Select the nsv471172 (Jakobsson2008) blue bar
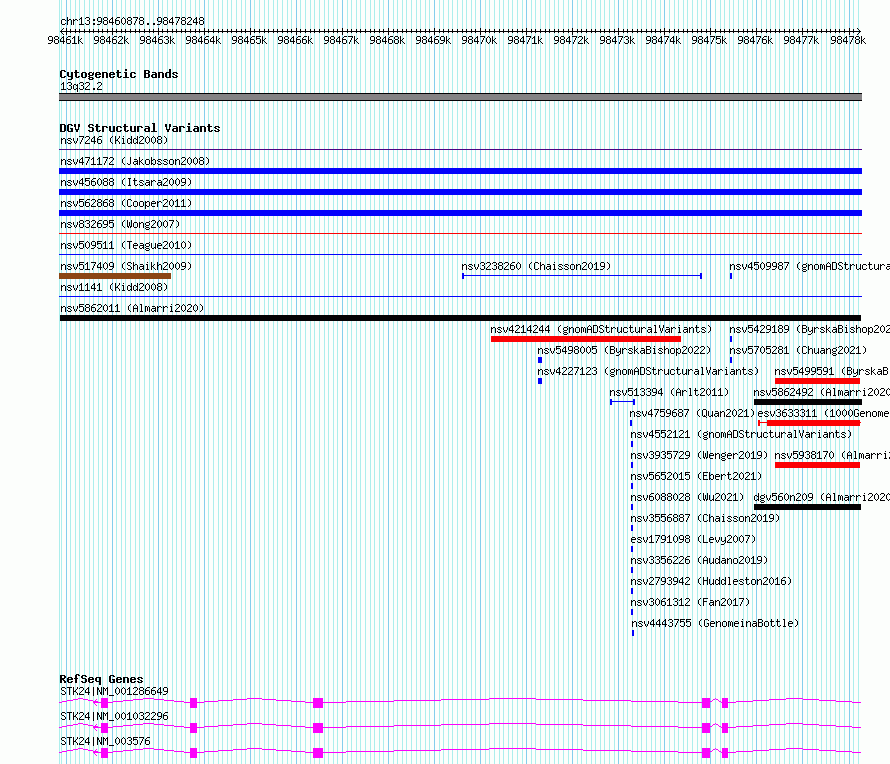Viewport: 890px width, 764px height. coord(460,171)
